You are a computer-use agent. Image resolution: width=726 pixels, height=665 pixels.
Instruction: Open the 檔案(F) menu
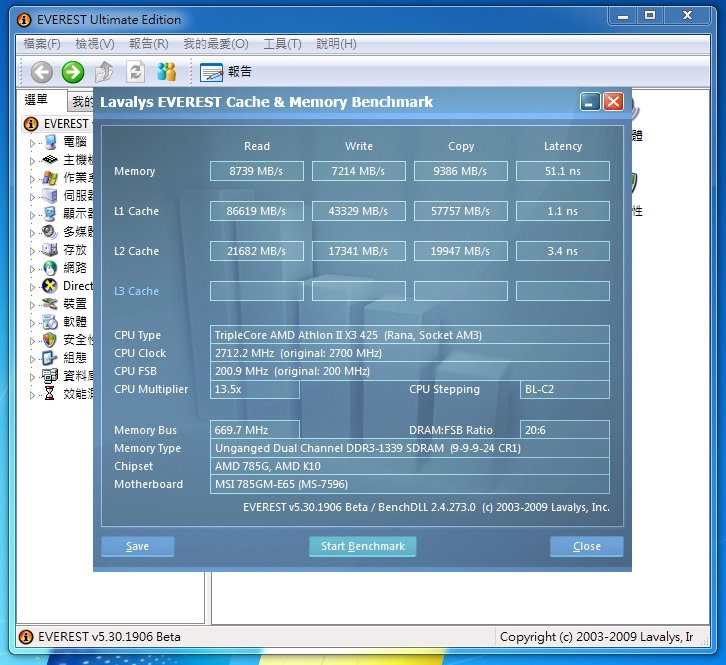click(x=42, y=44)
